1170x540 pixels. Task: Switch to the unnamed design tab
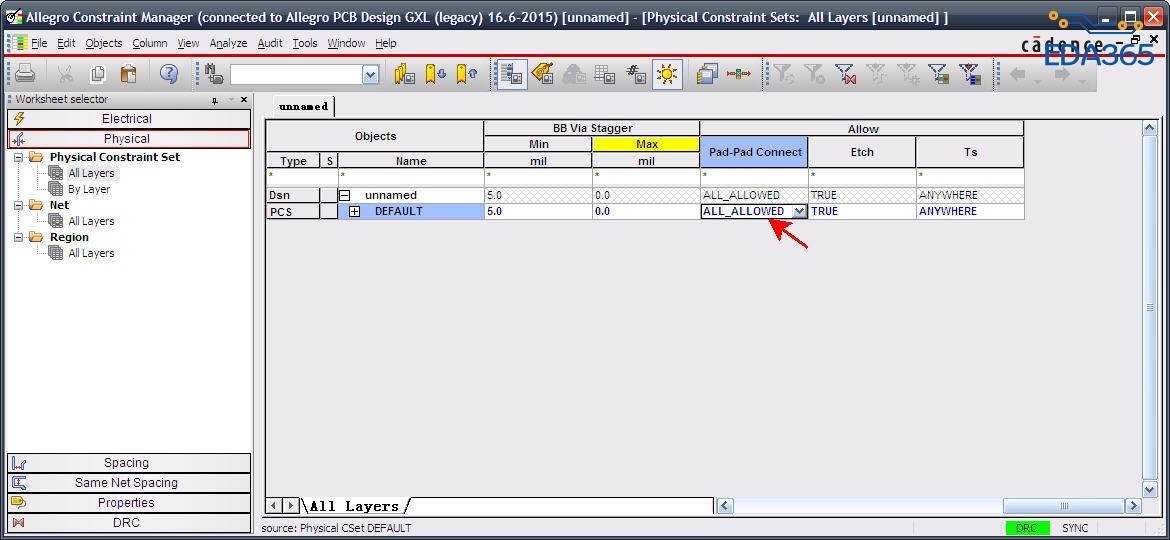tap(303, 107)
